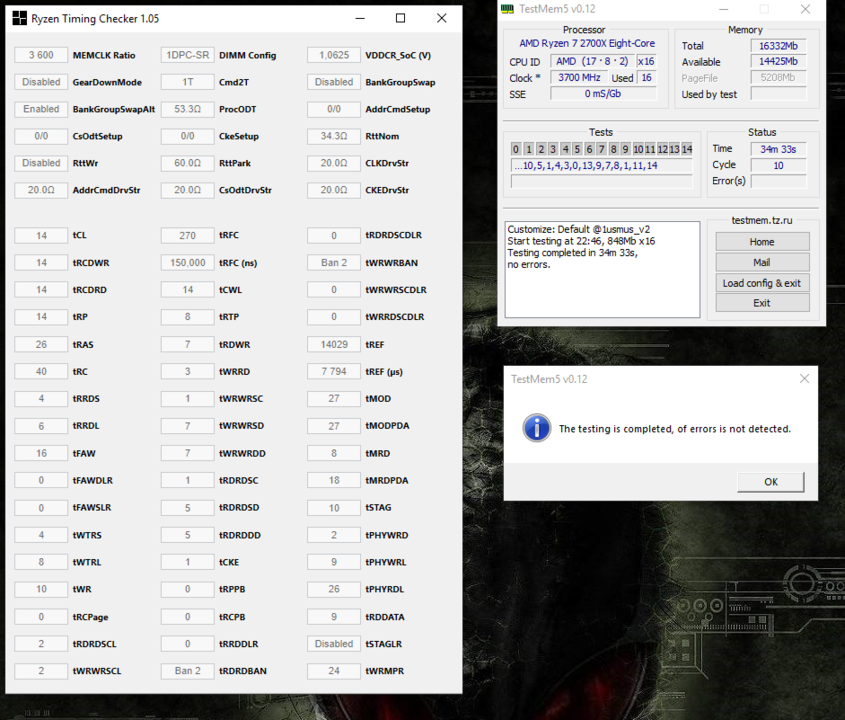The image size is (845, 720).
Task: Click the Total memory 16332Mb field
Action: click(x=778, y=46)
